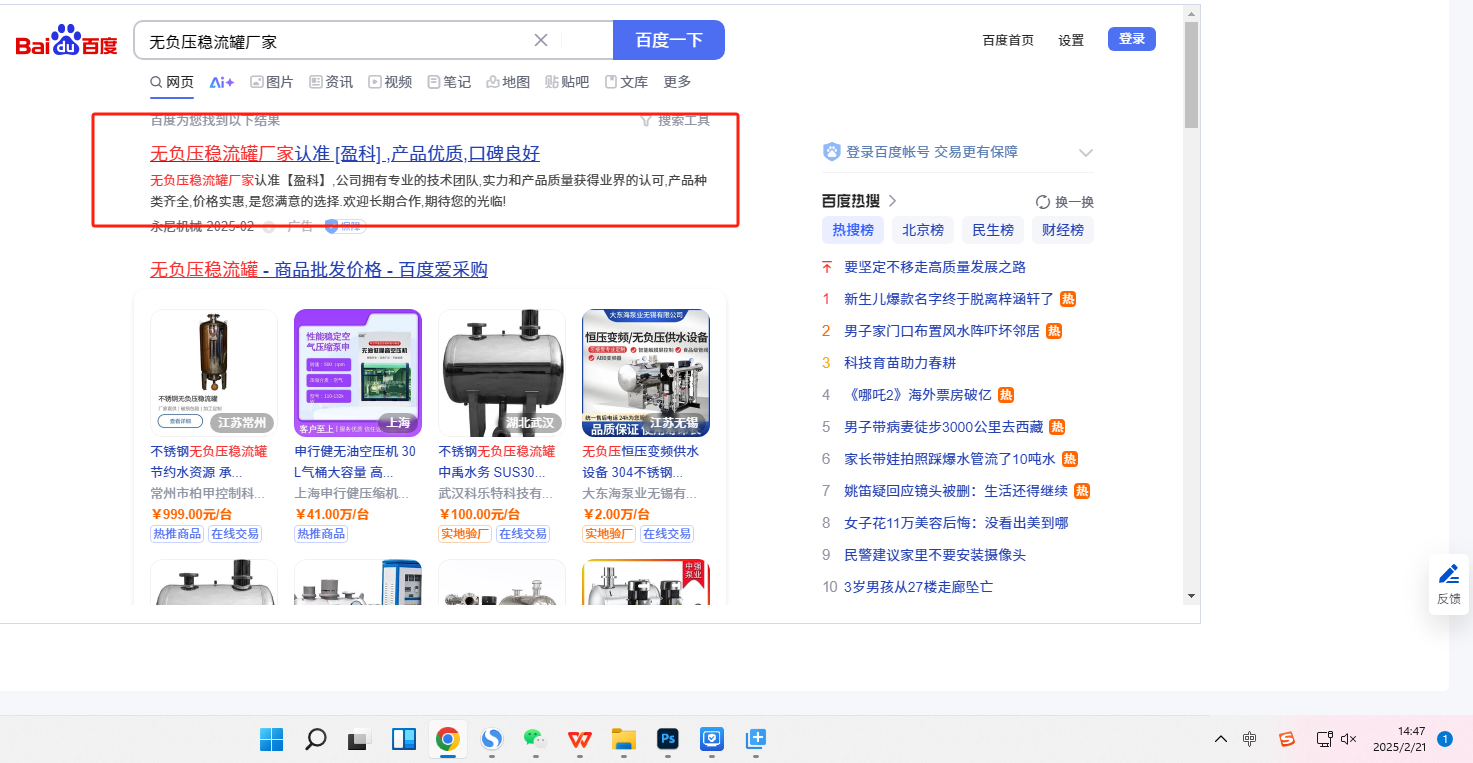Click the 反馈 feedback pencil icon
Viewport: 1473px width, 763px height.
click(1449, 575)
